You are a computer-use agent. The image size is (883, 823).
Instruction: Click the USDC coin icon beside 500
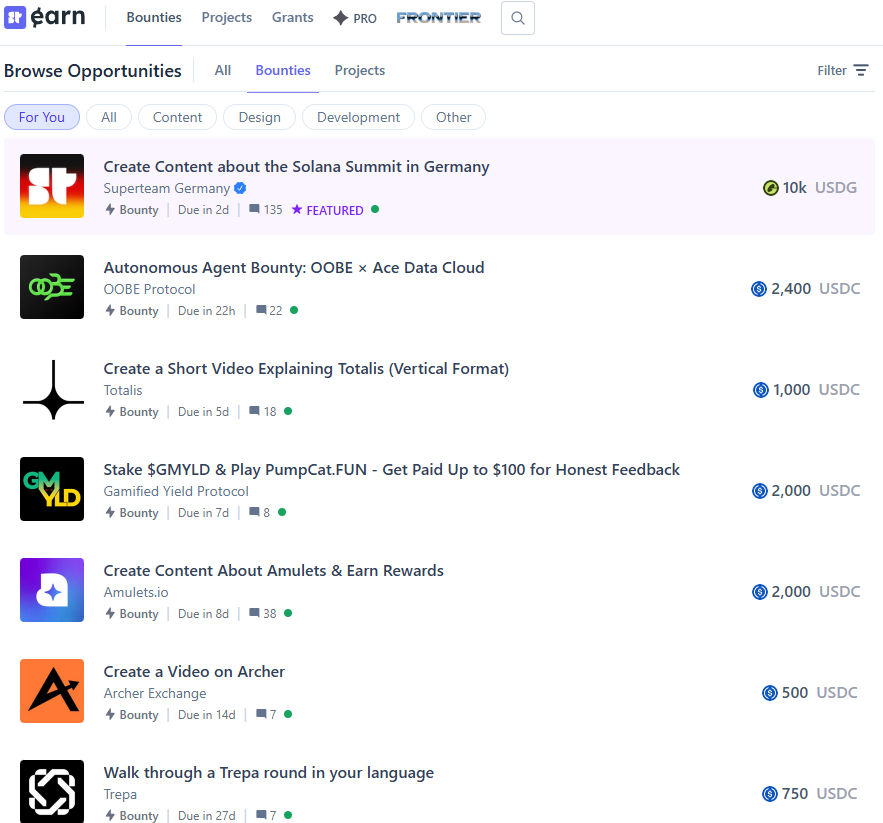click(x=770, y=693)
